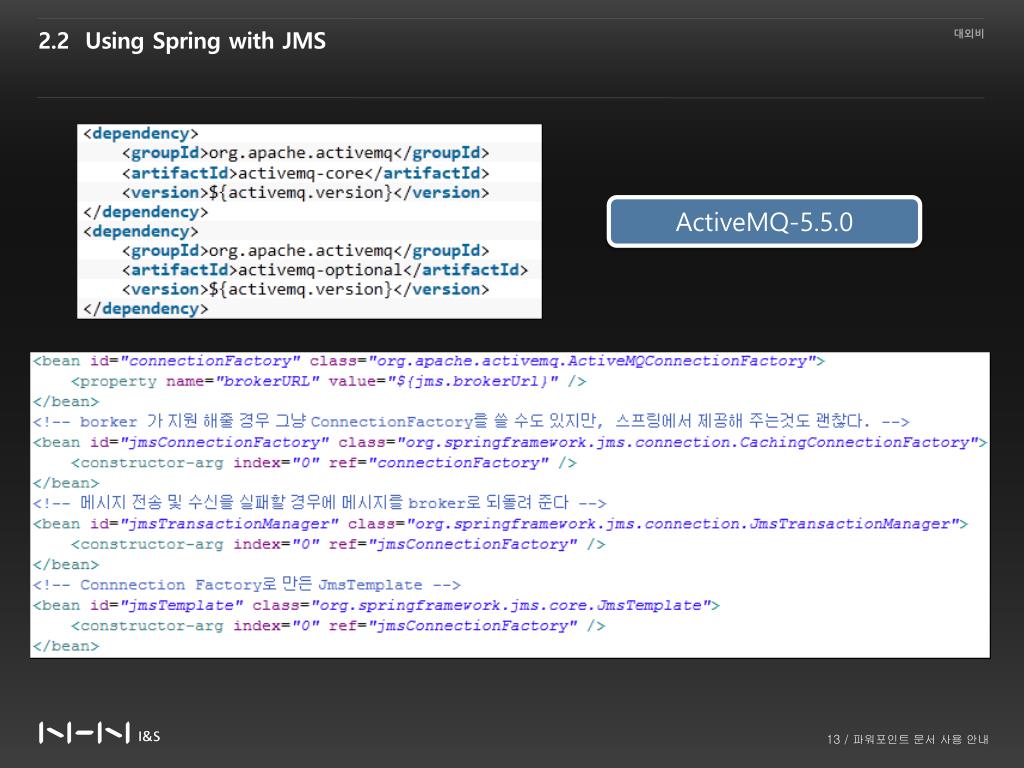Click the section number '2.2'
This screenshot has height=768, width=1024.
[x=54, y=41]
